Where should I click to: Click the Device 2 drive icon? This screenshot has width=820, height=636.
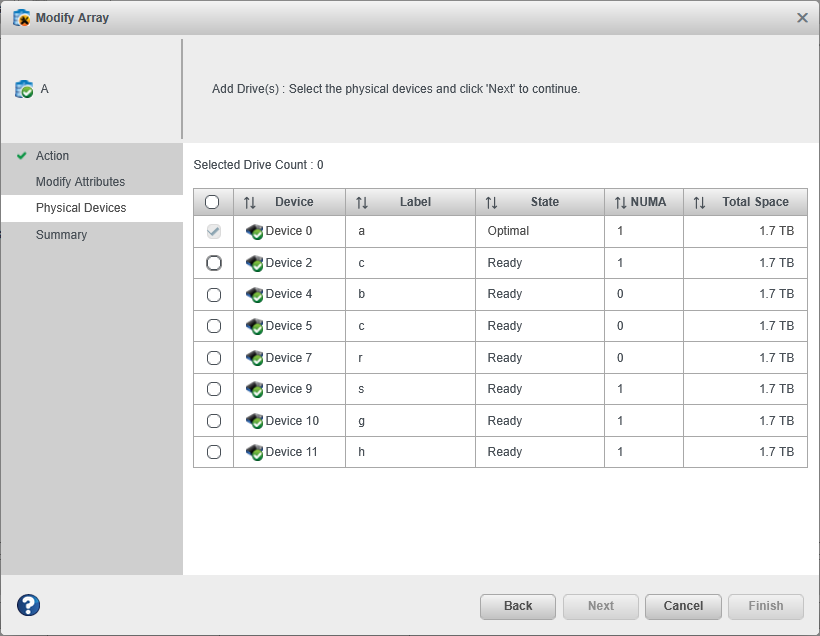(254, 263)
